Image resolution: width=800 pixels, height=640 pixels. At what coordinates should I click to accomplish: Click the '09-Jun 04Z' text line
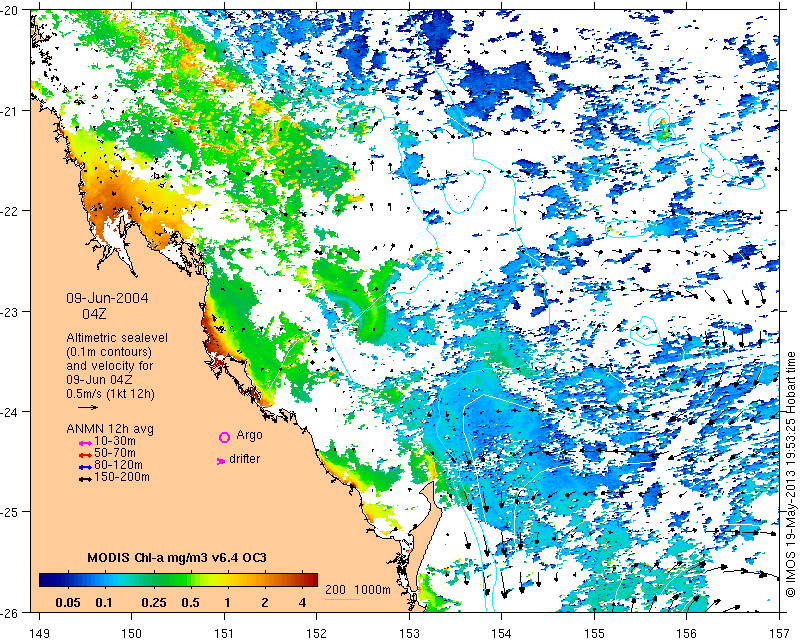coord(99,380)
